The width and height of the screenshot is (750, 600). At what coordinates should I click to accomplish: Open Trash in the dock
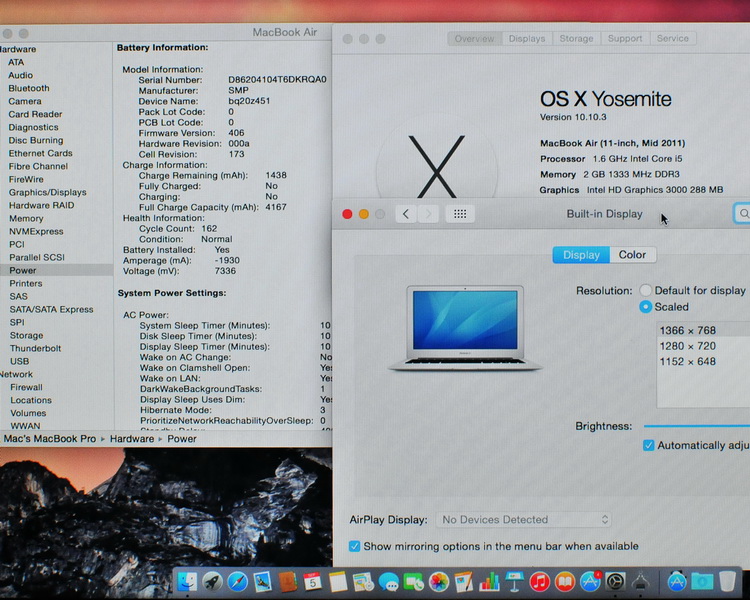coord(727,582)
